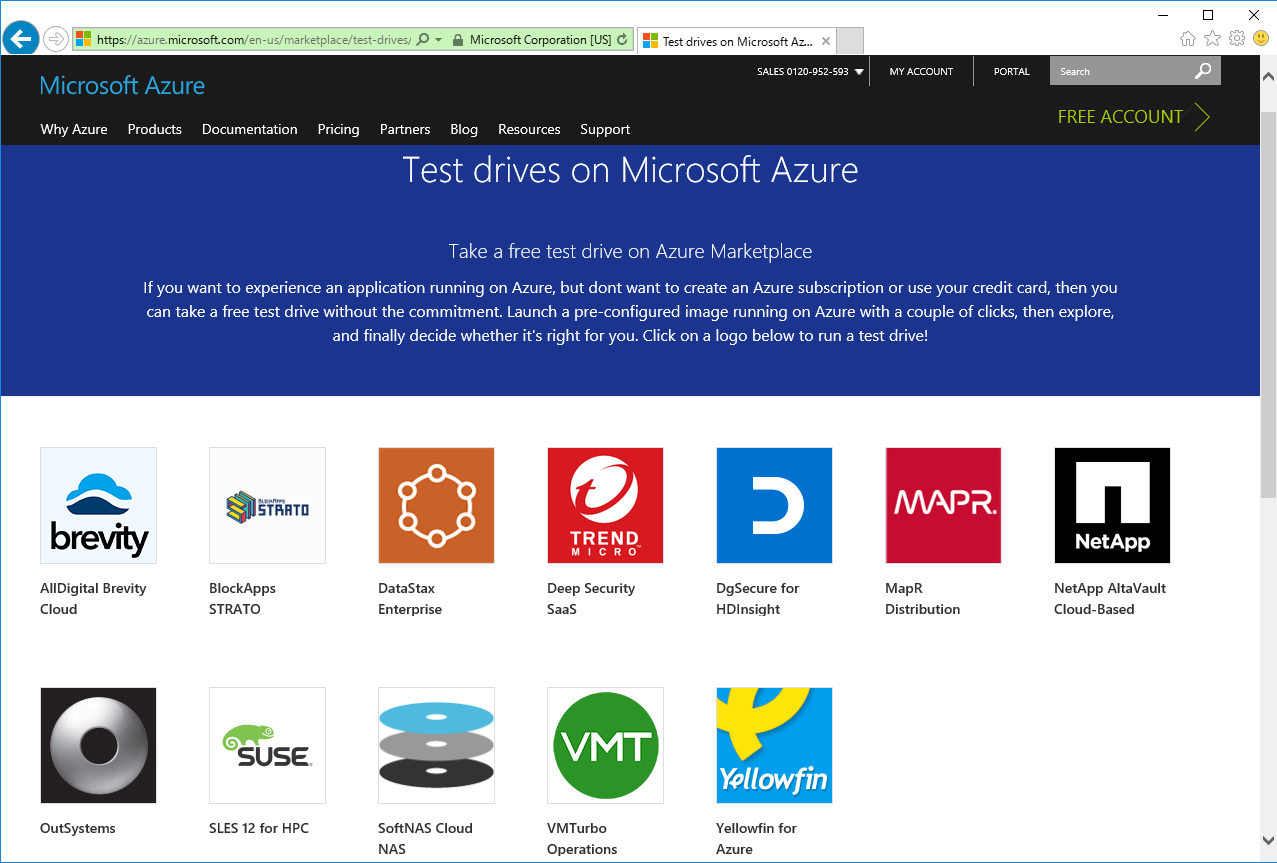Select the DataStax Enterprise logo
Screen dimensions: 1277x863
[435, 505]
